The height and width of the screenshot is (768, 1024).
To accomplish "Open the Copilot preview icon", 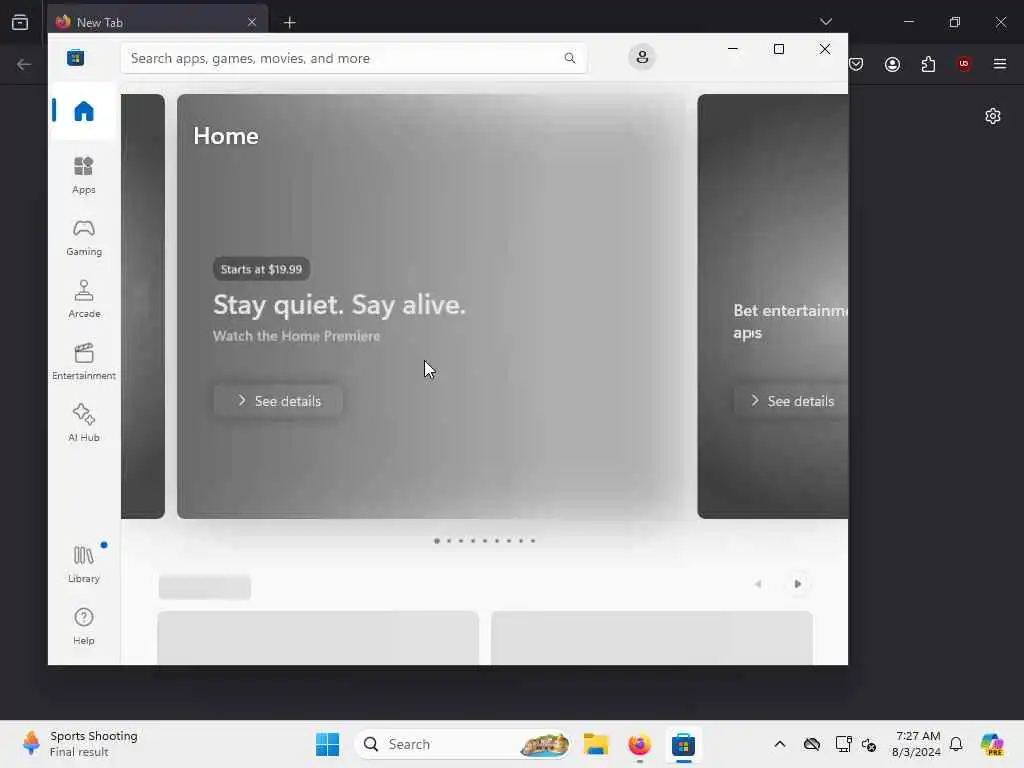I will (992, 744).
